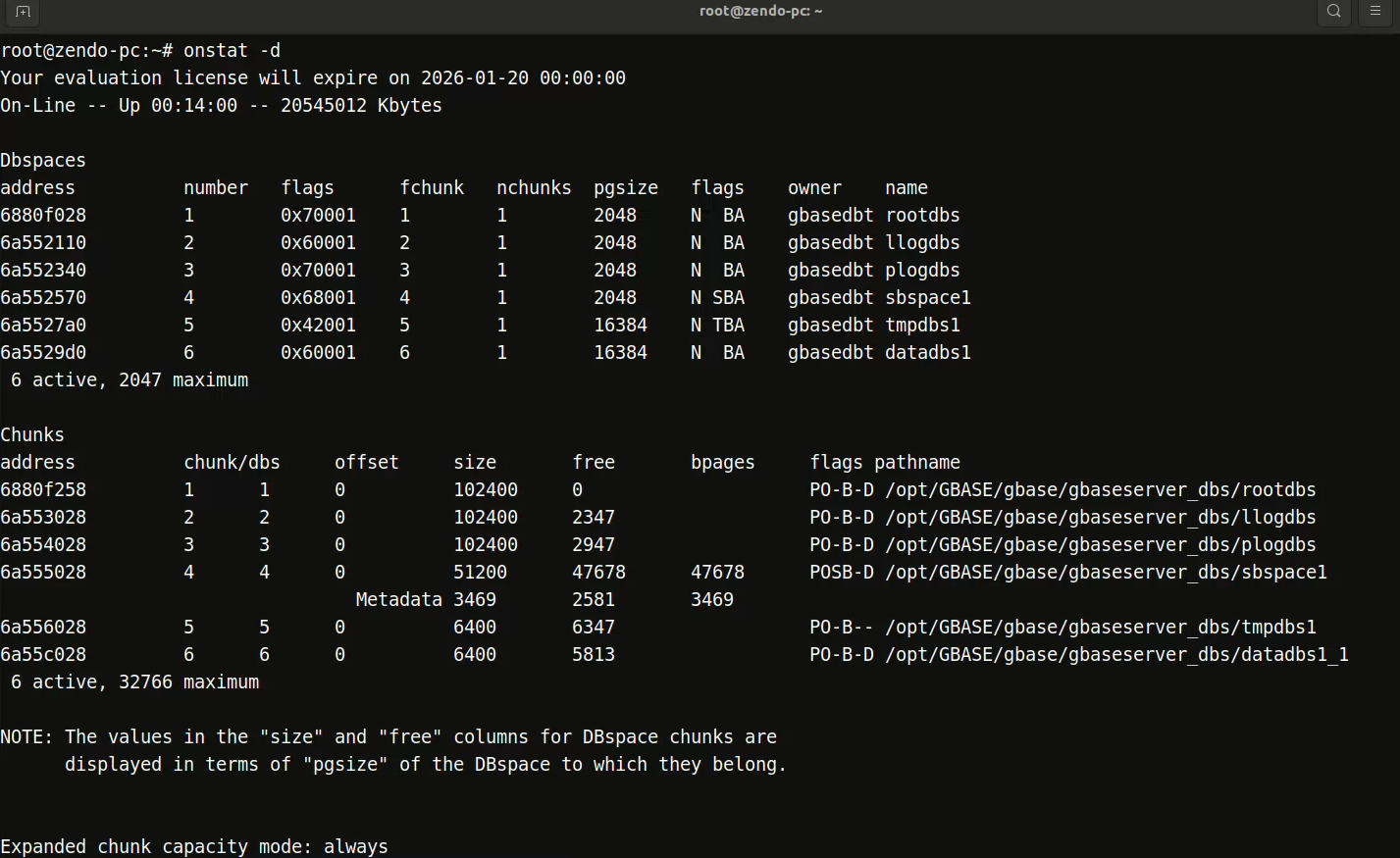Click dbspace address 6a552110

(43, 243)
